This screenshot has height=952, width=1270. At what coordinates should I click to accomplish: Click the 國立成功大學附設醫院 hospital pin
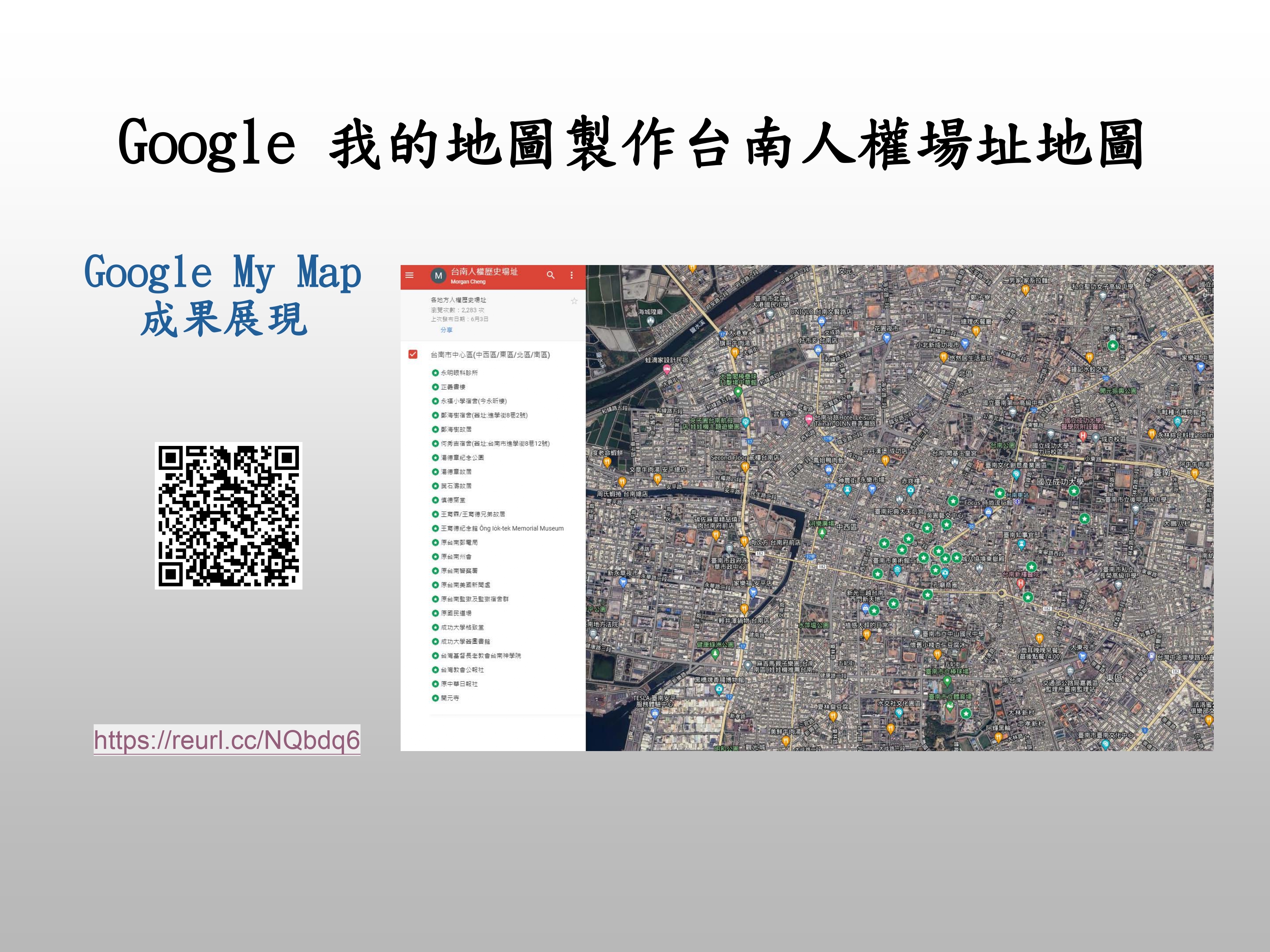[1083, 436]
